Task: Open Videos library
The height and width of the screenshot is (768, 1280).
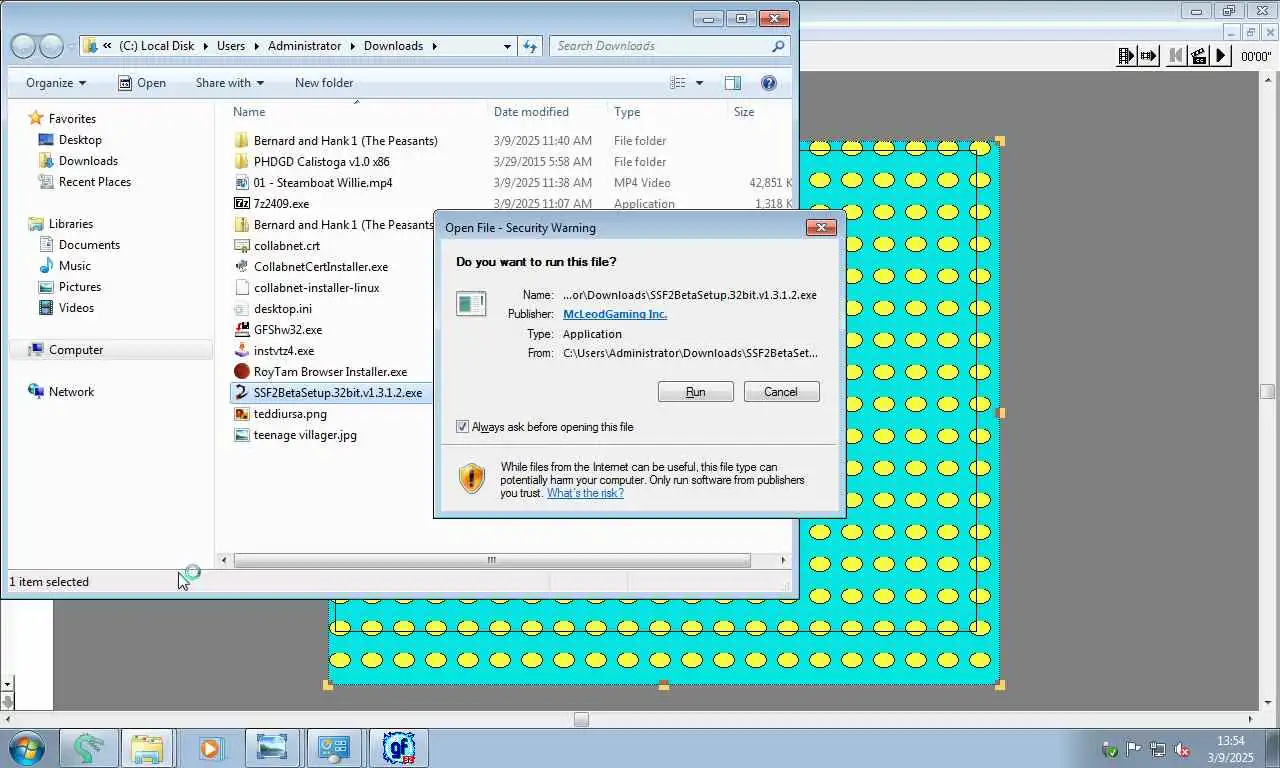Action: point(76,308)
